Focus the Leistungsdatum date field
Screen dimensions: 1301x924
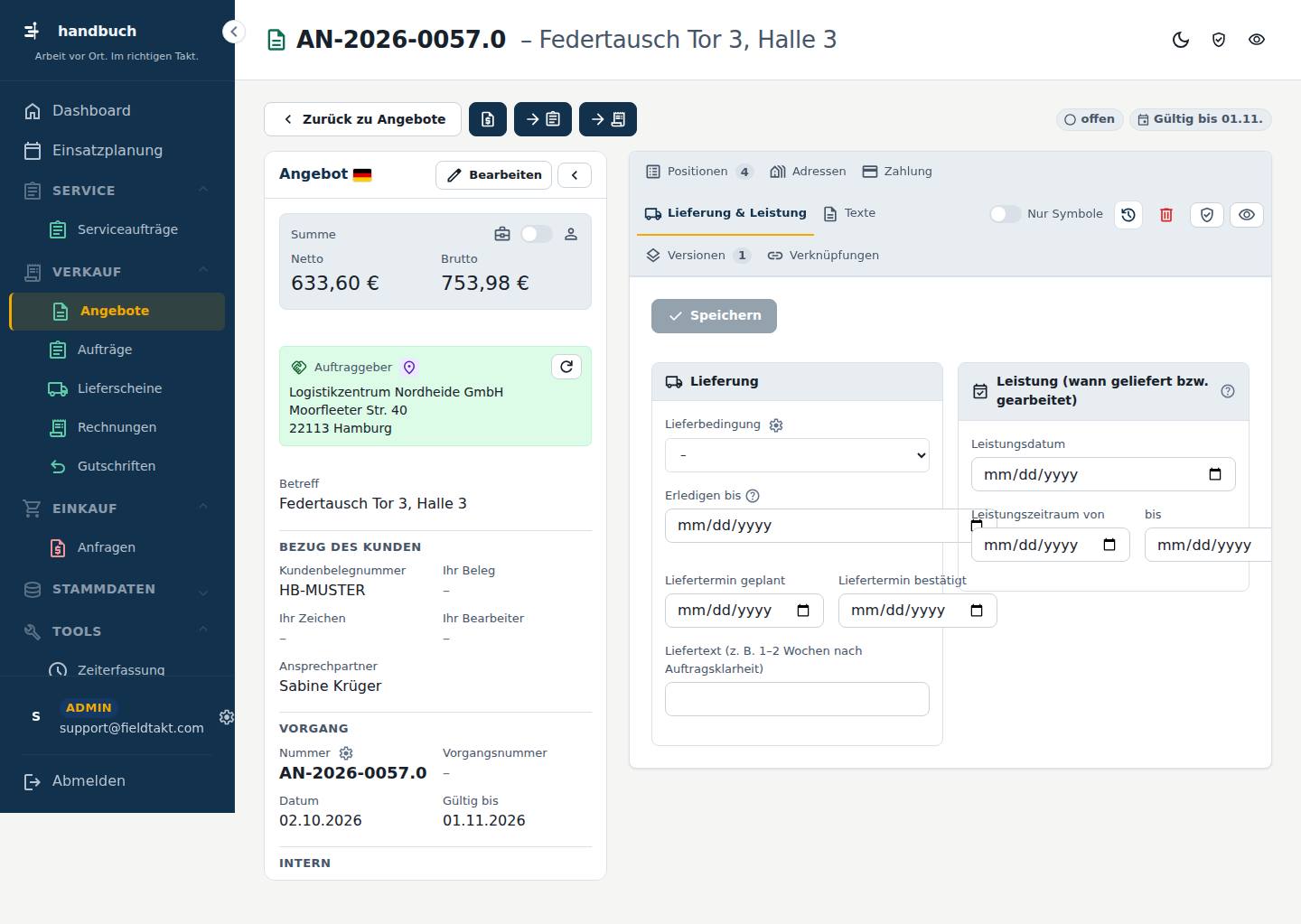point(1103,475)
